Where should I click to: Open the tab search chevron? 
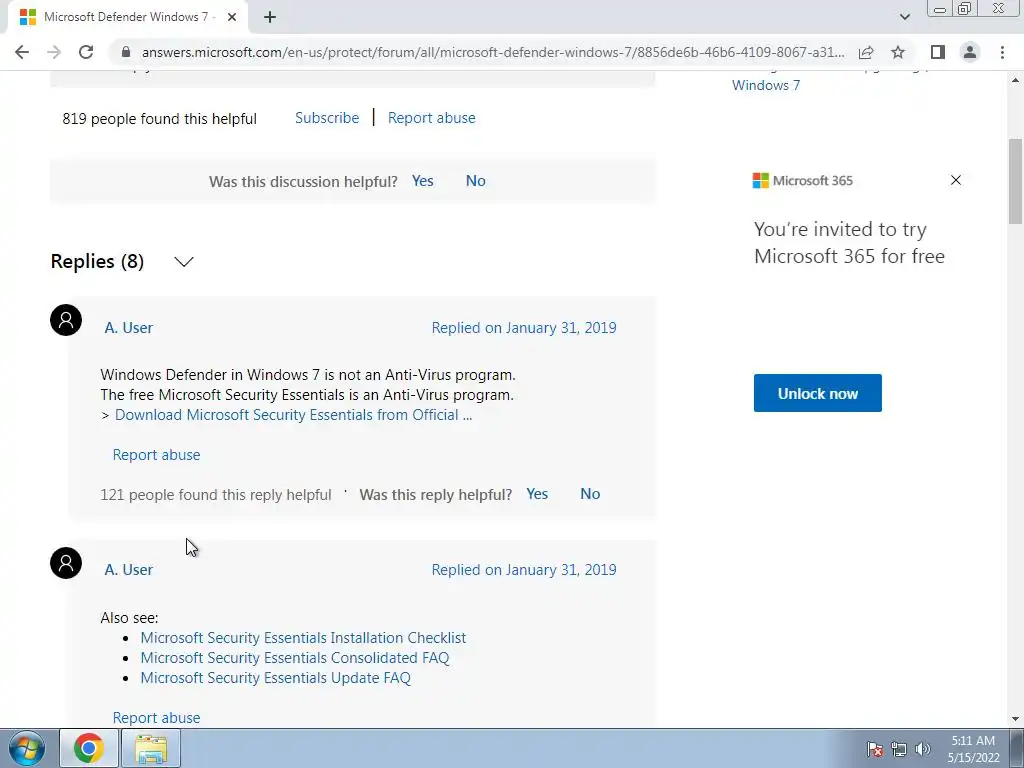click(x=904, y=17)
